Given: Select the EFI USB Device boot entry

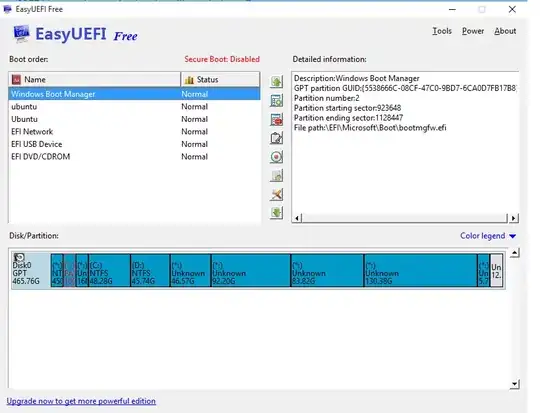Looking at the screenshot, I should pyautogui.click(x=134, y=144).
